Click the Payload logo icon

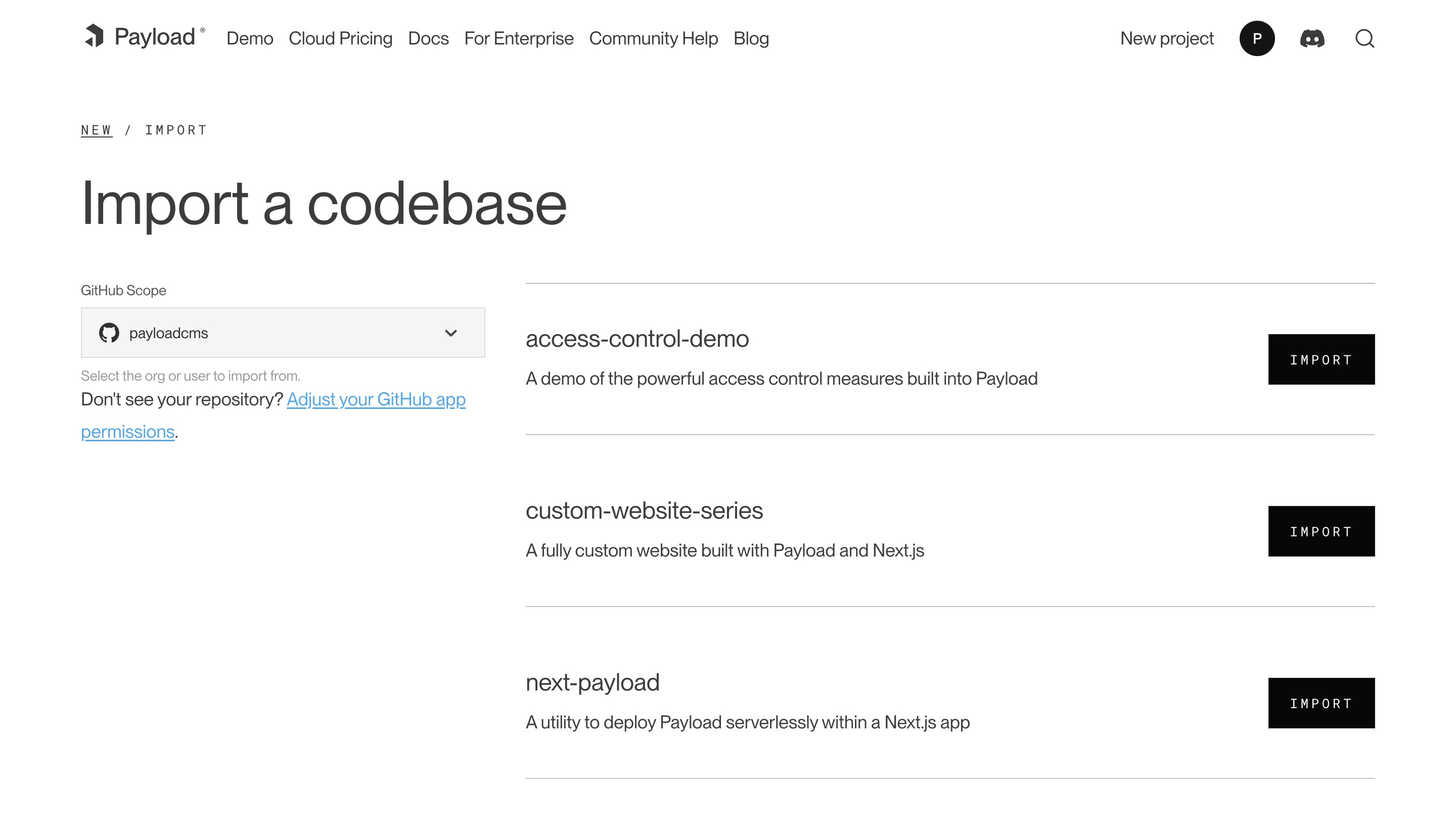click(94, 38)
